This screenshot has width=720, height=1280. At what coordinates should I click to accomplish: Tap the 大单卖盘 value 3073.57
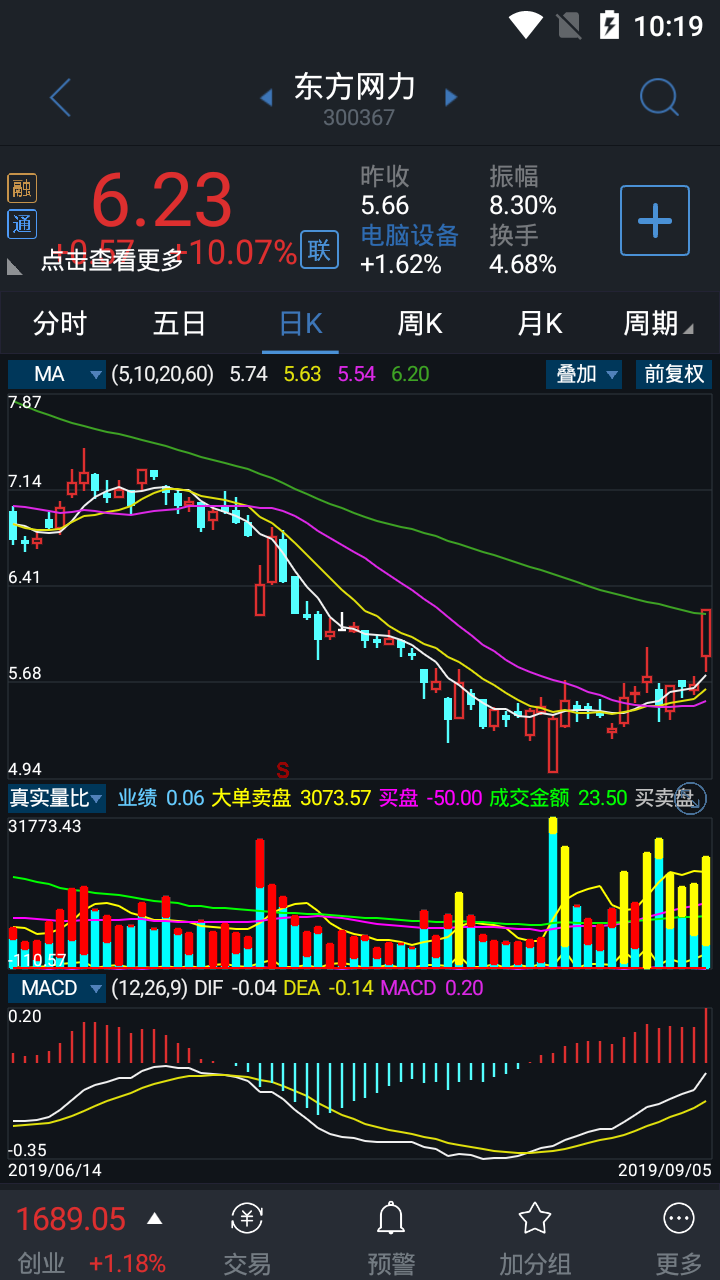click(x=336, y=798)
